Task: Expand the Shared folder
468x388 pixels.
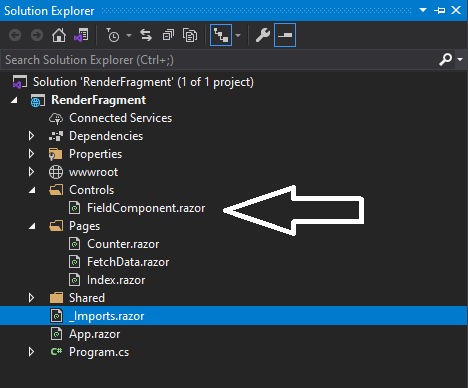Action: [31, 298]
